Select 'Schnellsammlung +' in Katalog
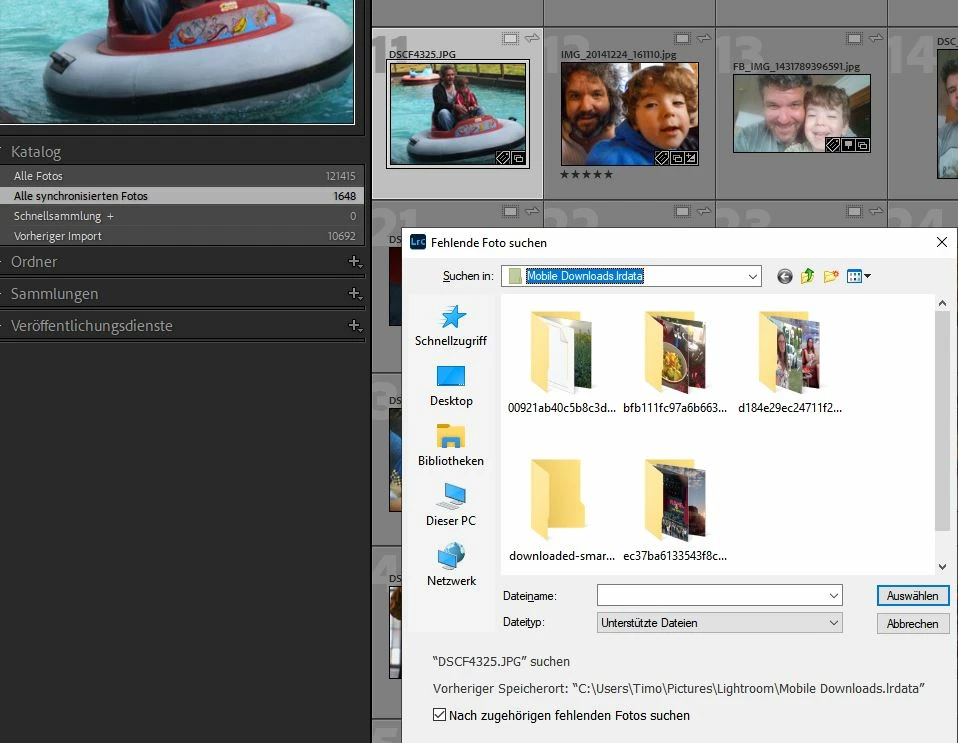The image size is (958, 743). 182,216
